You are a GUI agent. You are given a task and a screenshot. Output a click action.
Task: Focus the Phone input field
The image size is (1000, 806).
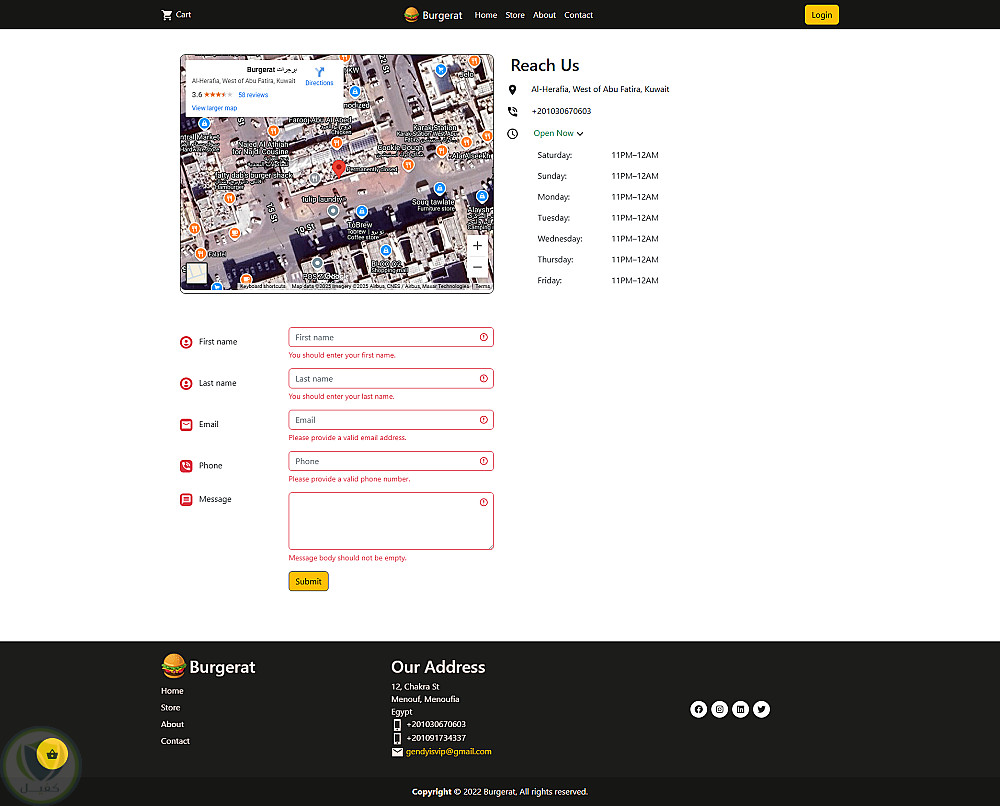[x=391, y=461]
